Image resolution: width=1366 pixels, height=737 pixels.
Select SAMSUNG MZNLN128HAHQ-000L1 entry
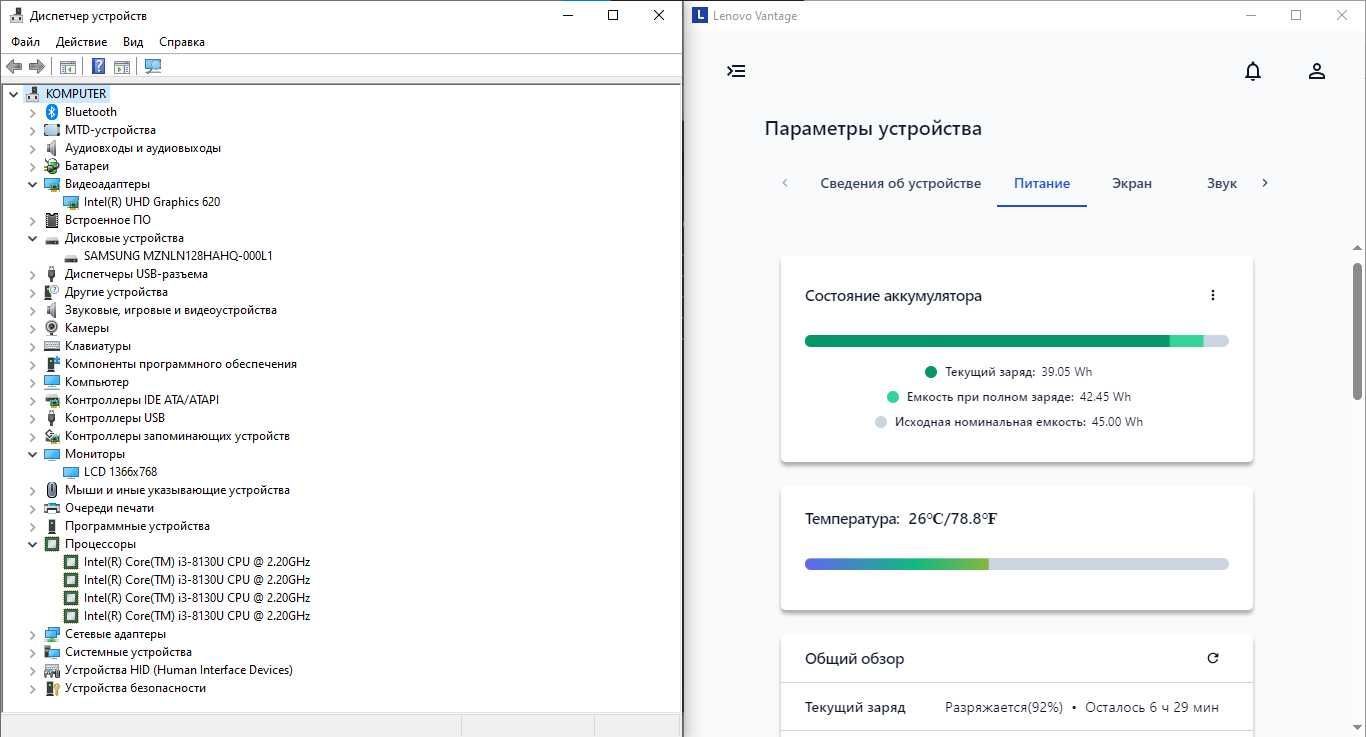(178, 256)
